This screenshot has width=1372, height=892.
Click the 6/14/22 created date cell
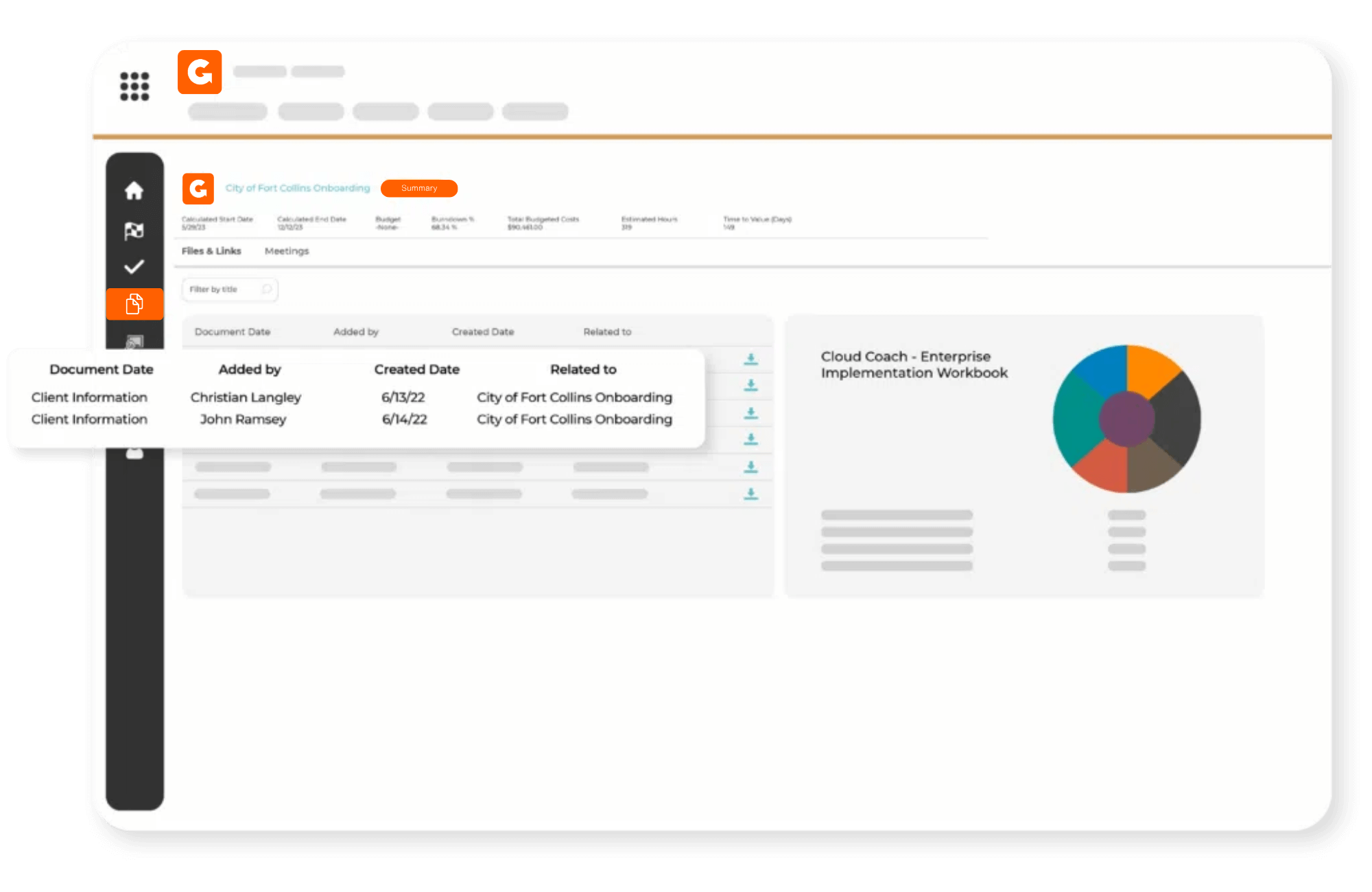405,419
